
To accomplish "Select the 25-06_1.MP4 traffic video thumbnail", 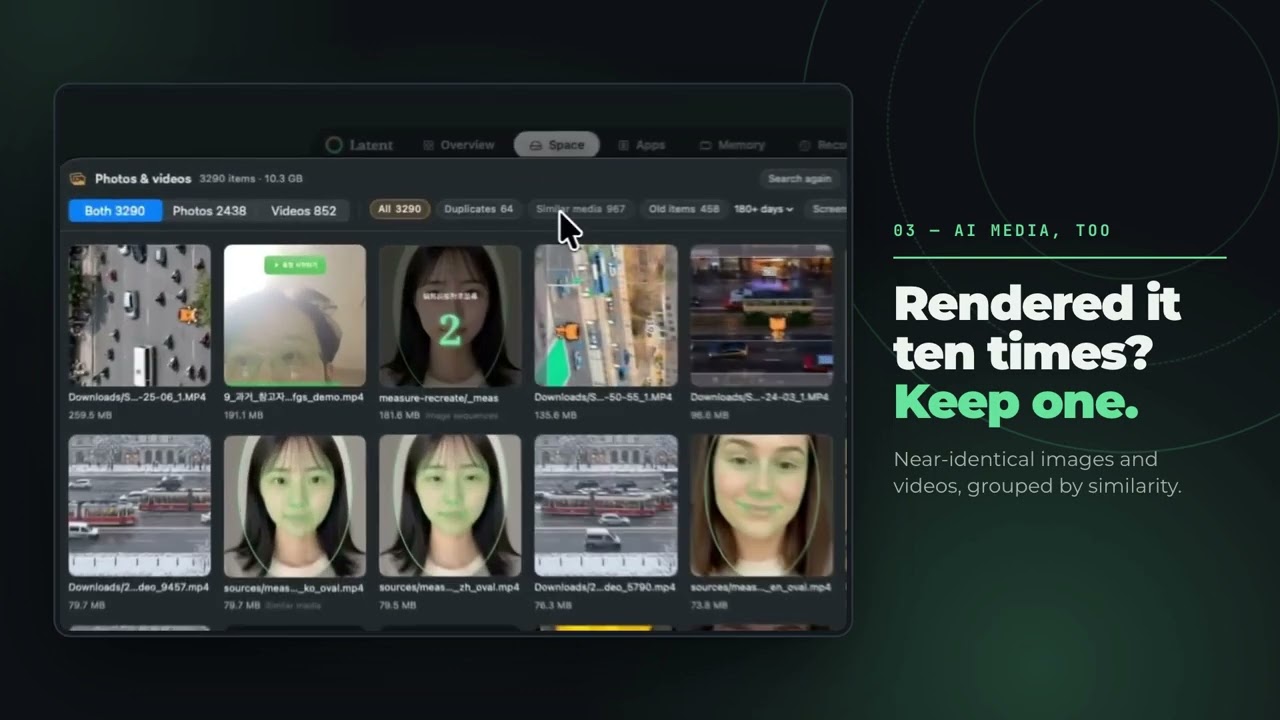I will 139,316.
